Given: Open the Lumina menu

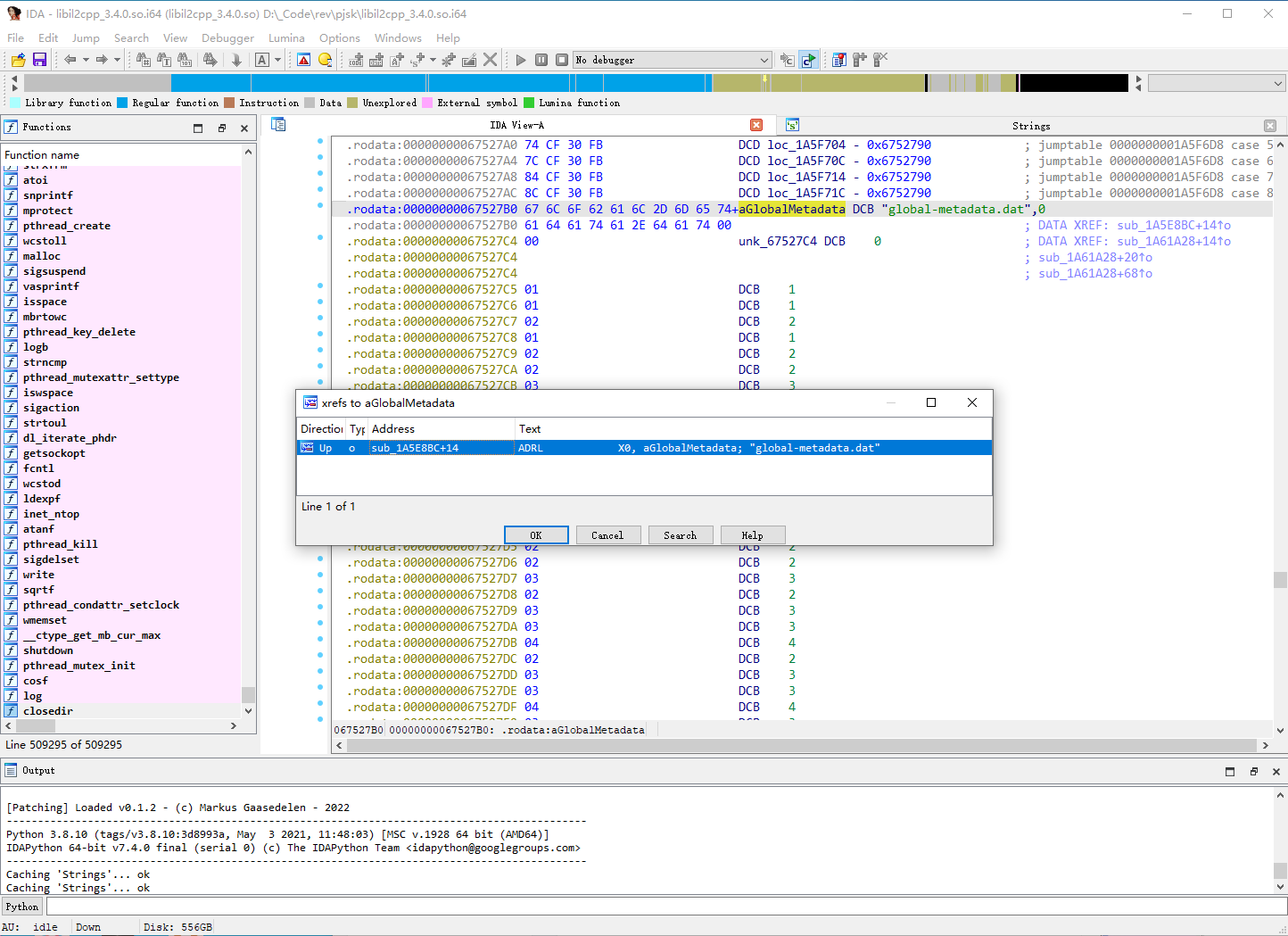Looking at the screenshot, I should pos(286,38).
